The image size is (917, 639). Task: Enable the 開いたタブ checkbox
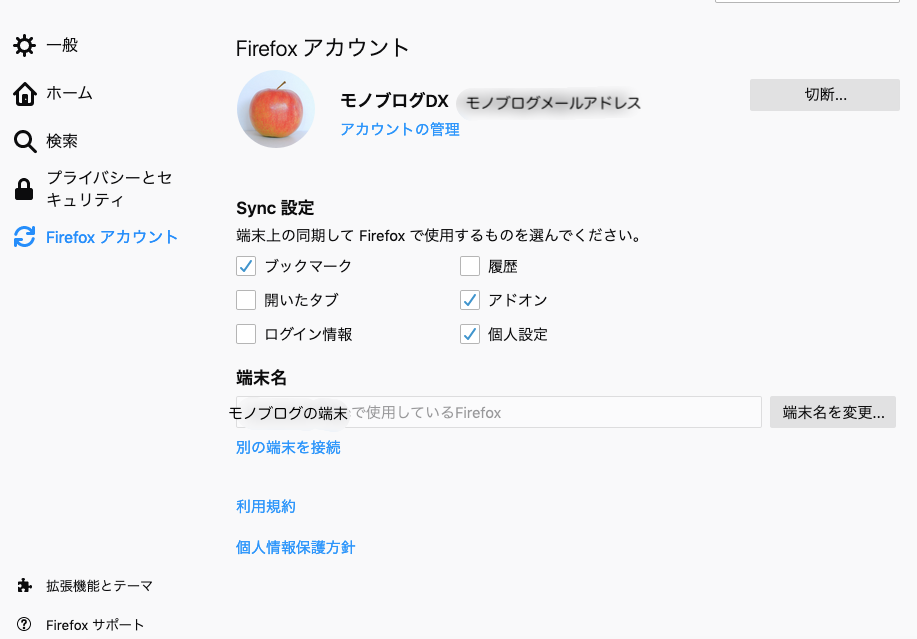coord(246,300)
